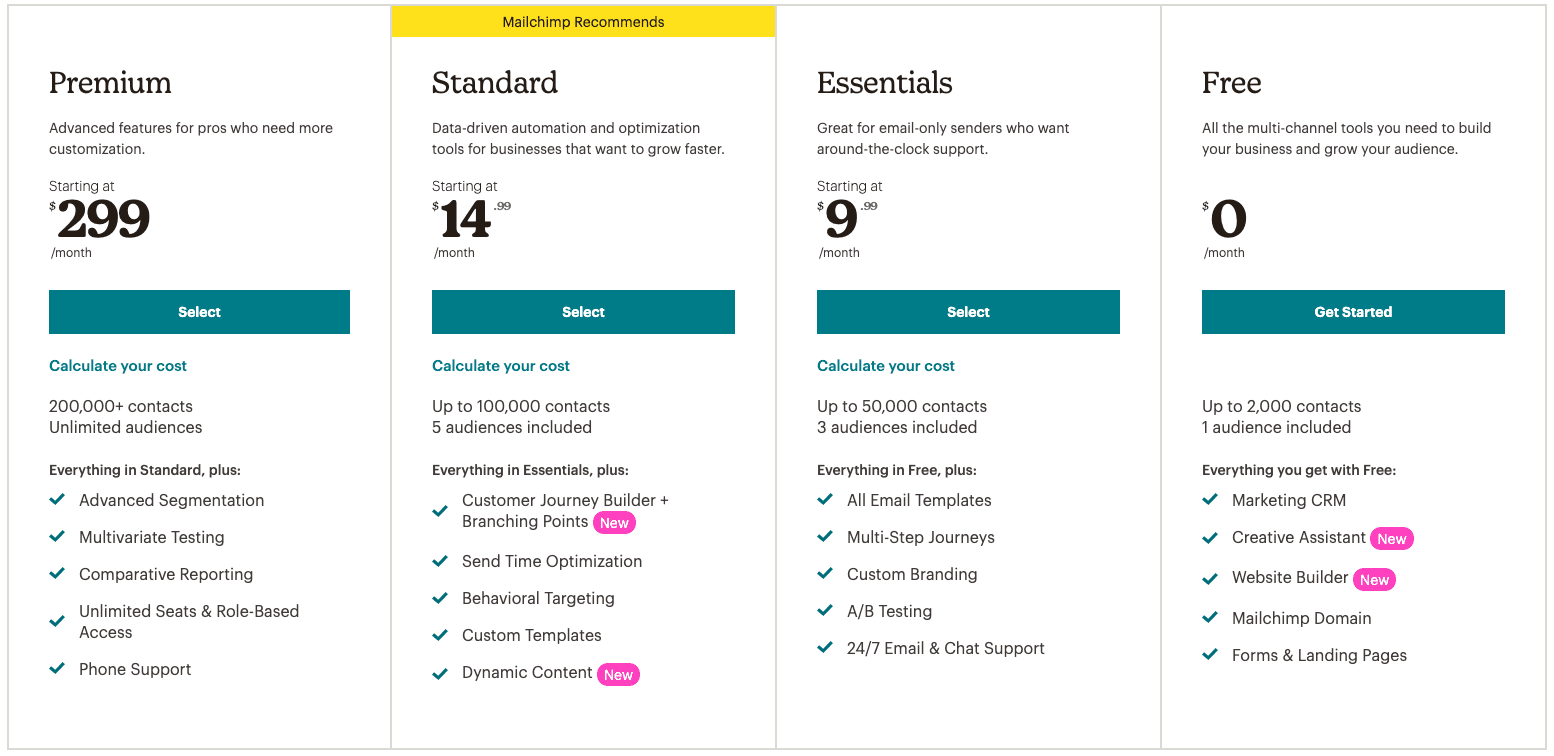
Task: Click the checkmark next to Send Time Optimization
Action: (x=440, y=561)
